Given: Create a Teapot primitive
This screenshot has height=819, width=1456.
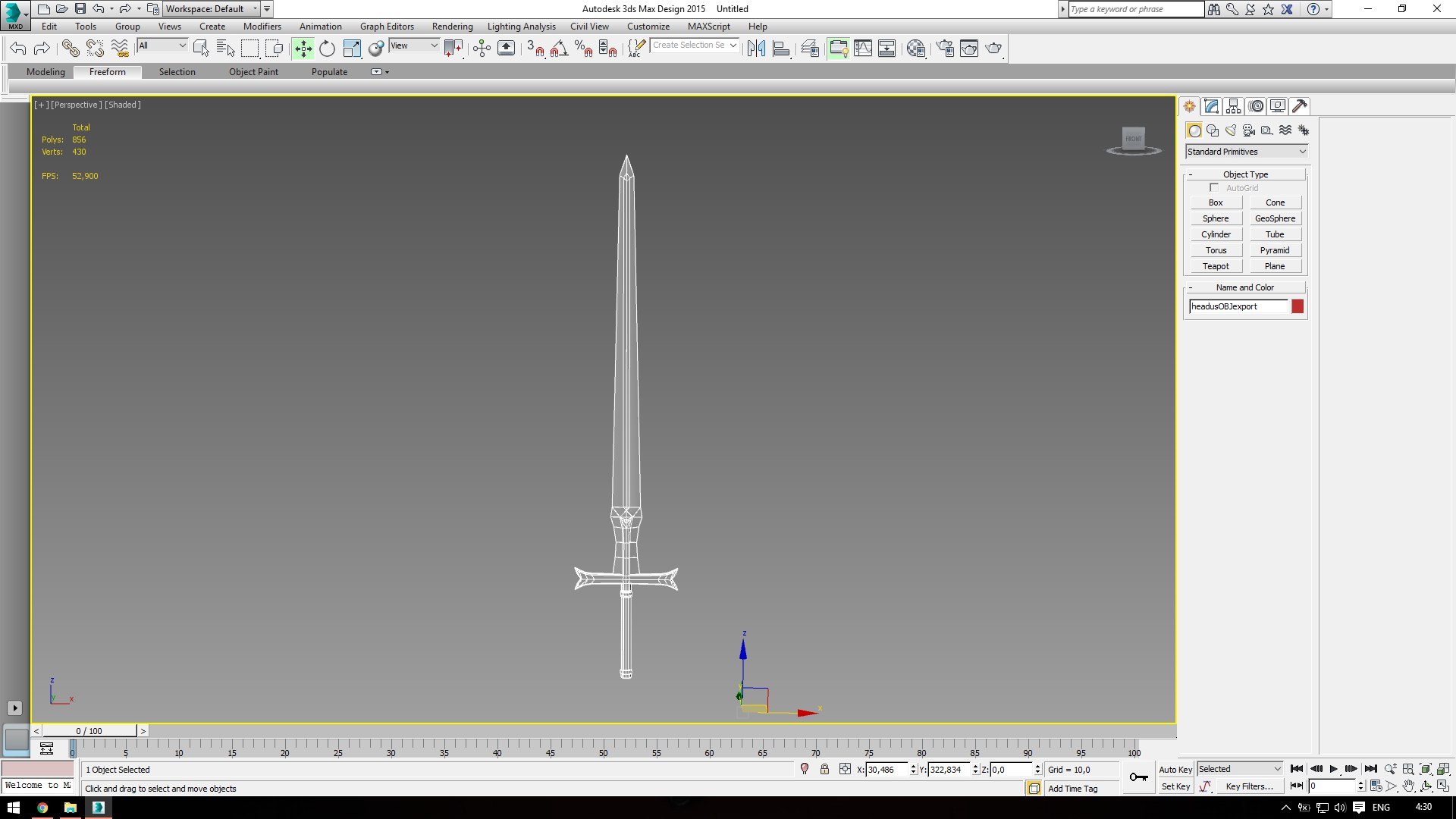Looking at the screenshot, I should point(1216,266).
